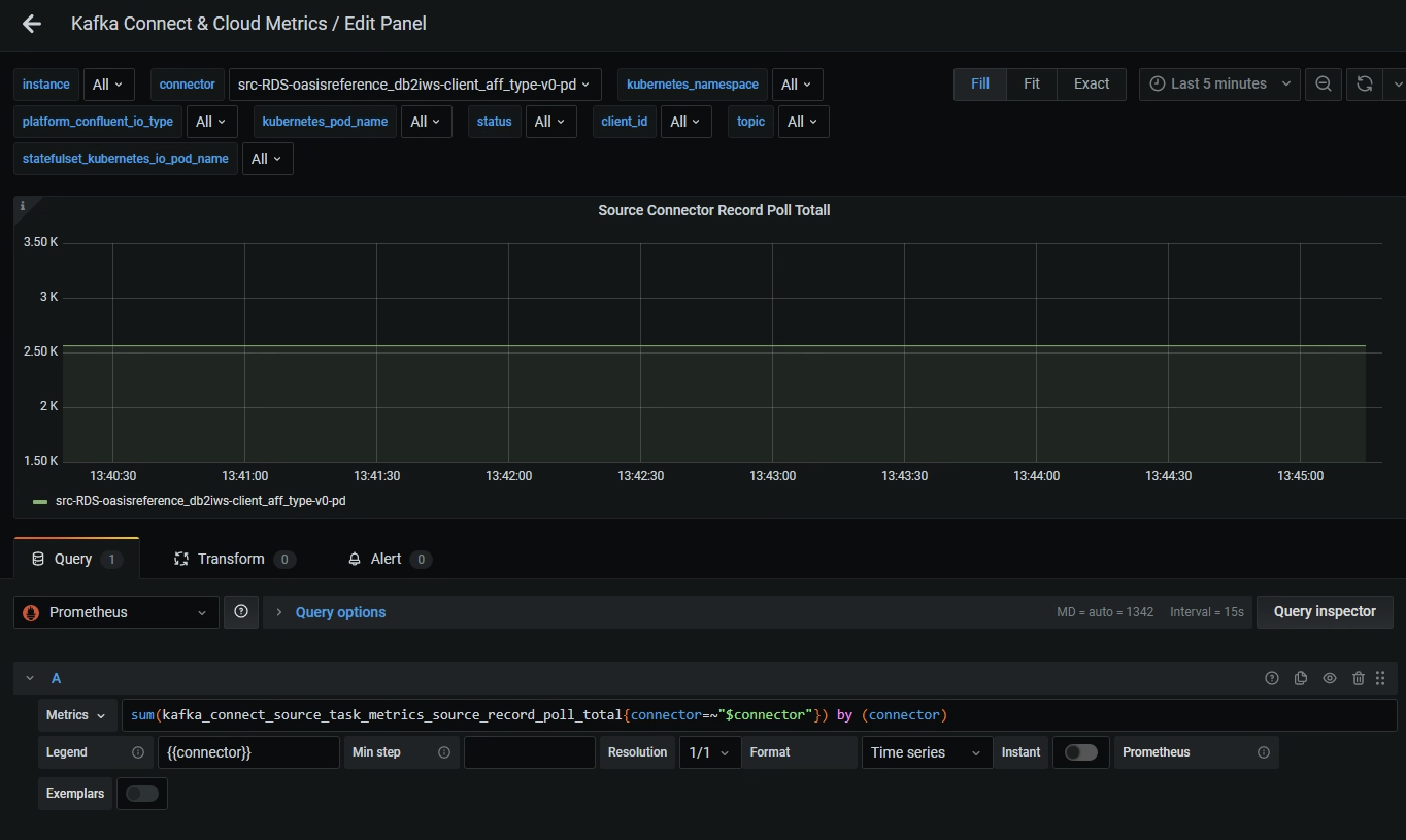
Task: Open query A help with the question mark icon
Action: click(x=1271, y=678)
